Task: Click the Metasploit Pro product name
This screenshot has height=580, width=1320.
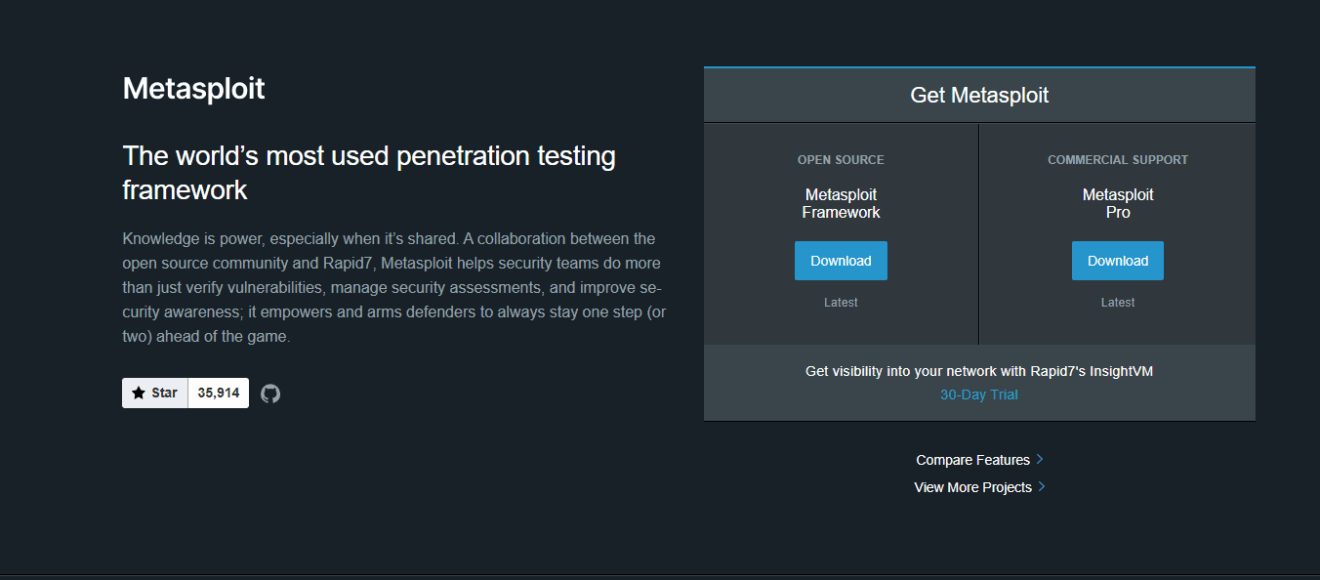Action: [x=1117, y=203]
